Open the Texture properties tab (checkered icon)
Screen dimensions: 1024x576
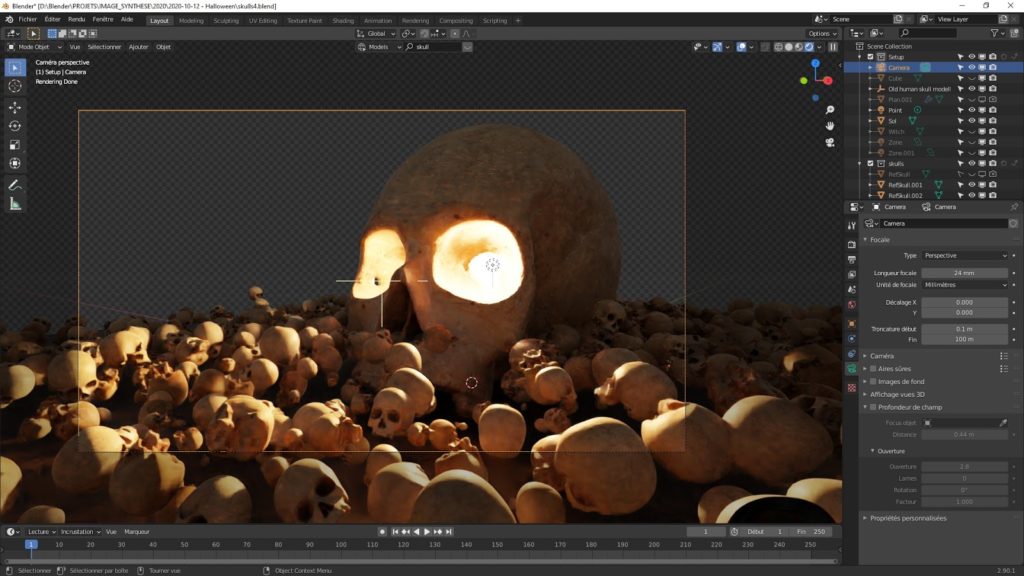pyautogui.click(x=852, y=387)
